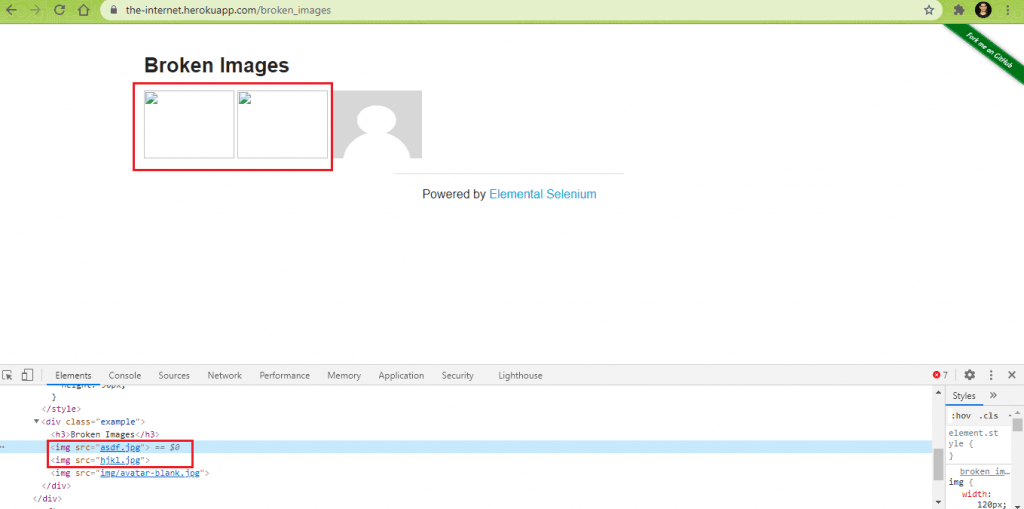
Task: Click the red error count badge
Action: (940, 375)
